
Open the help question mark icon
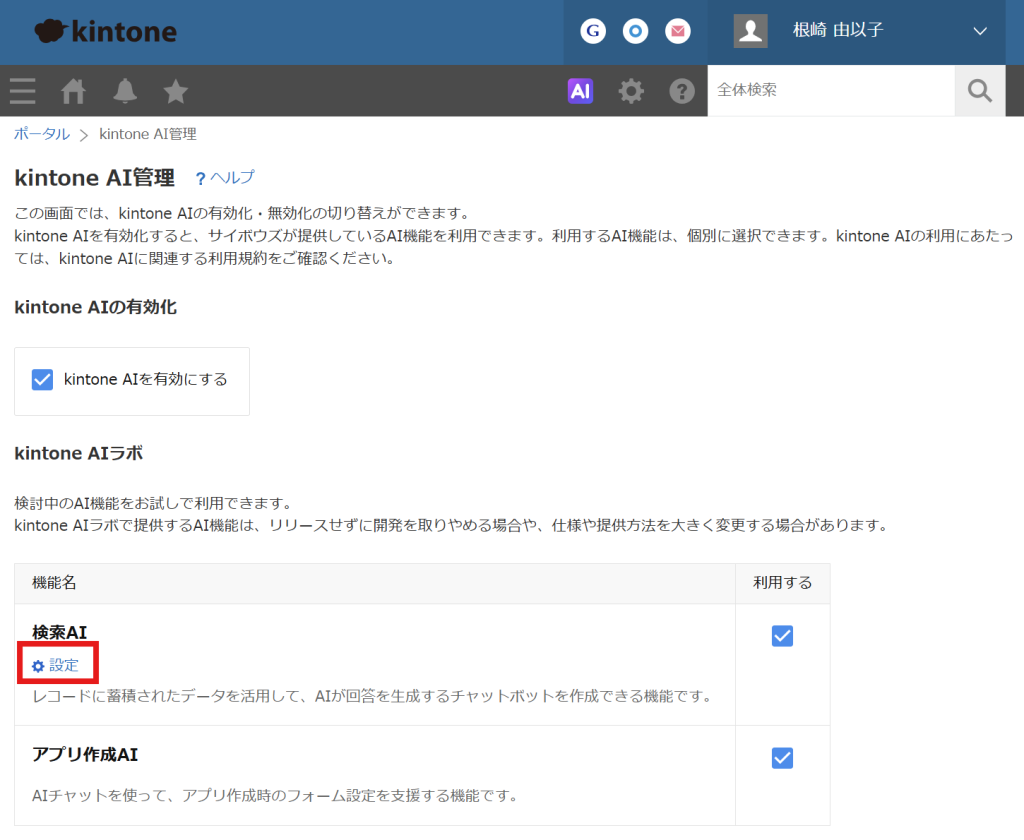pyautogui.click(x=682, y=91)
